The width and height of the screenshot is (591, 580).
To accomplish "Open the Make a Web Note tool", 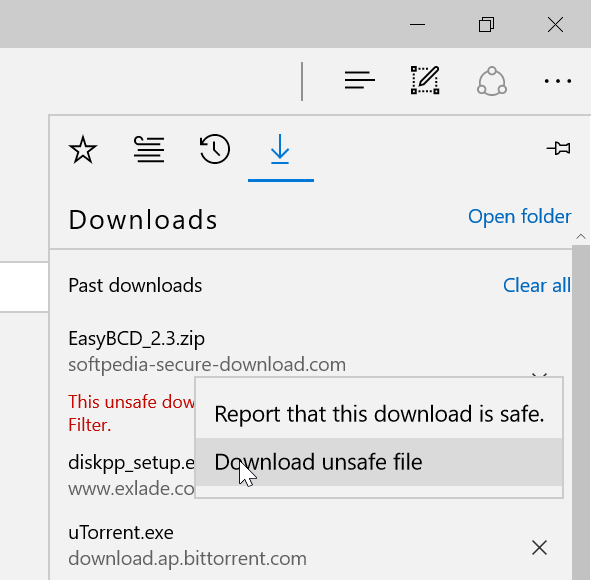I will 425,80.
